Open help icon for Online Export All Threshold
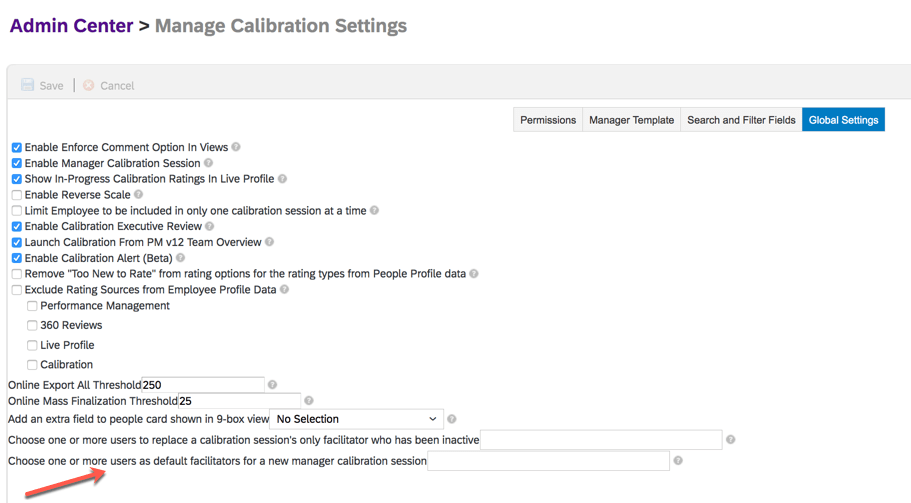This screenshot has width=911, height=503. coord(272,385)
